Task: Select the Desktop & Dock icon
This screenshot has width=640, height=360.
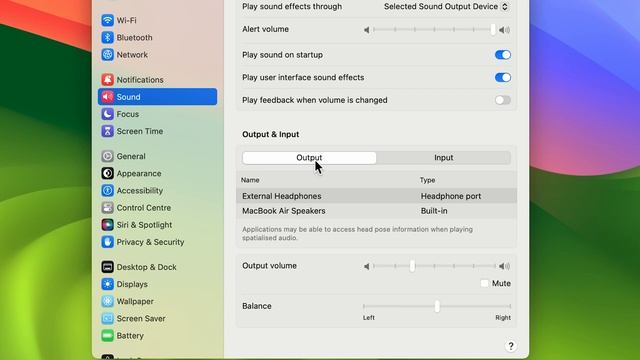Action: click(107, 267)
